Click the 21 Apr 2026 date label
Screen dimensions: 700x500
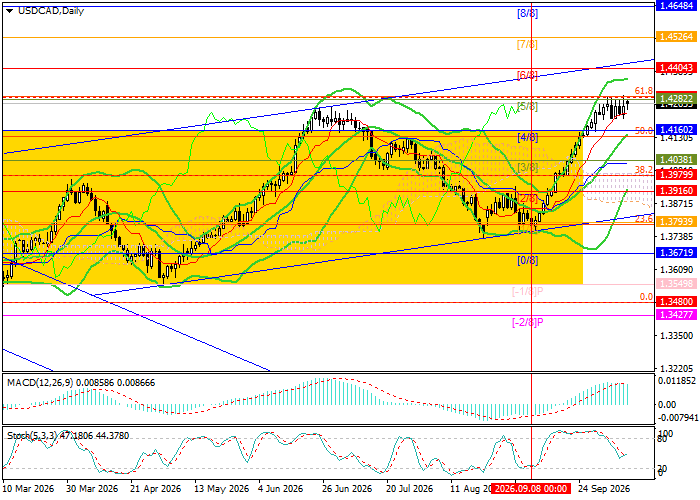tap(156, 488)
